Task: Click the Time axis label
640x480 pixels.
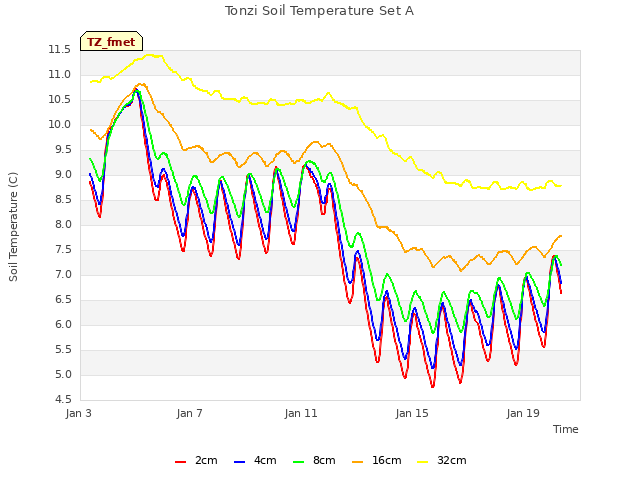Action: click(x=566, y=429)
